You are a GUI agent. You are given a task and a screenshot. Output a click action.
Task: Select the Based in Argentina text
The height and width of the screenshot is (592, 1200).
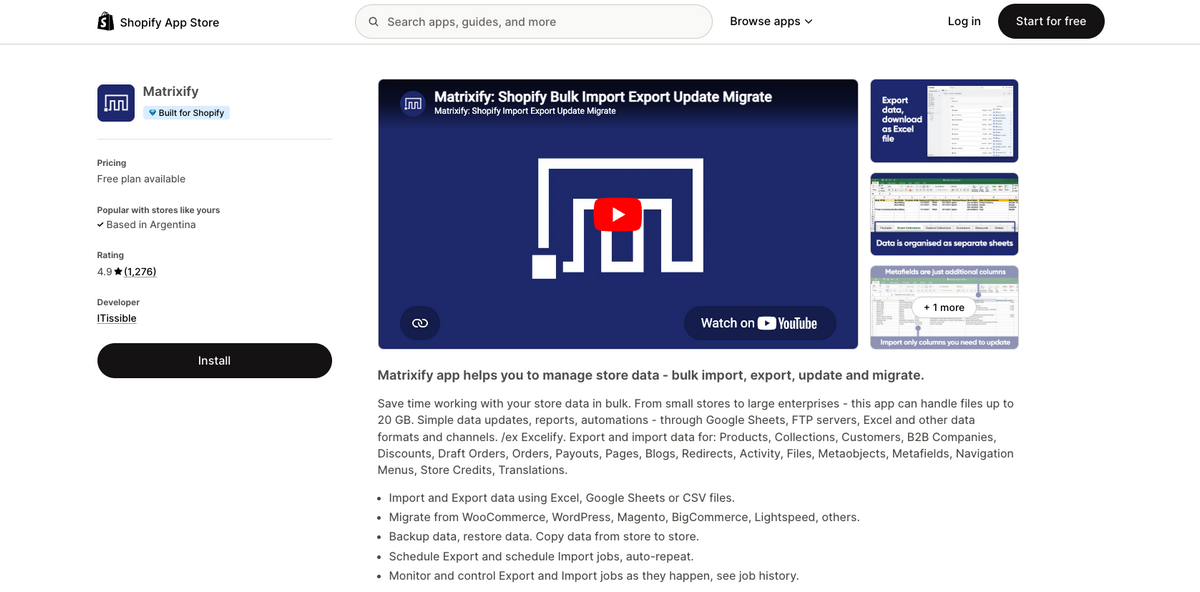(x=151, y=225)
